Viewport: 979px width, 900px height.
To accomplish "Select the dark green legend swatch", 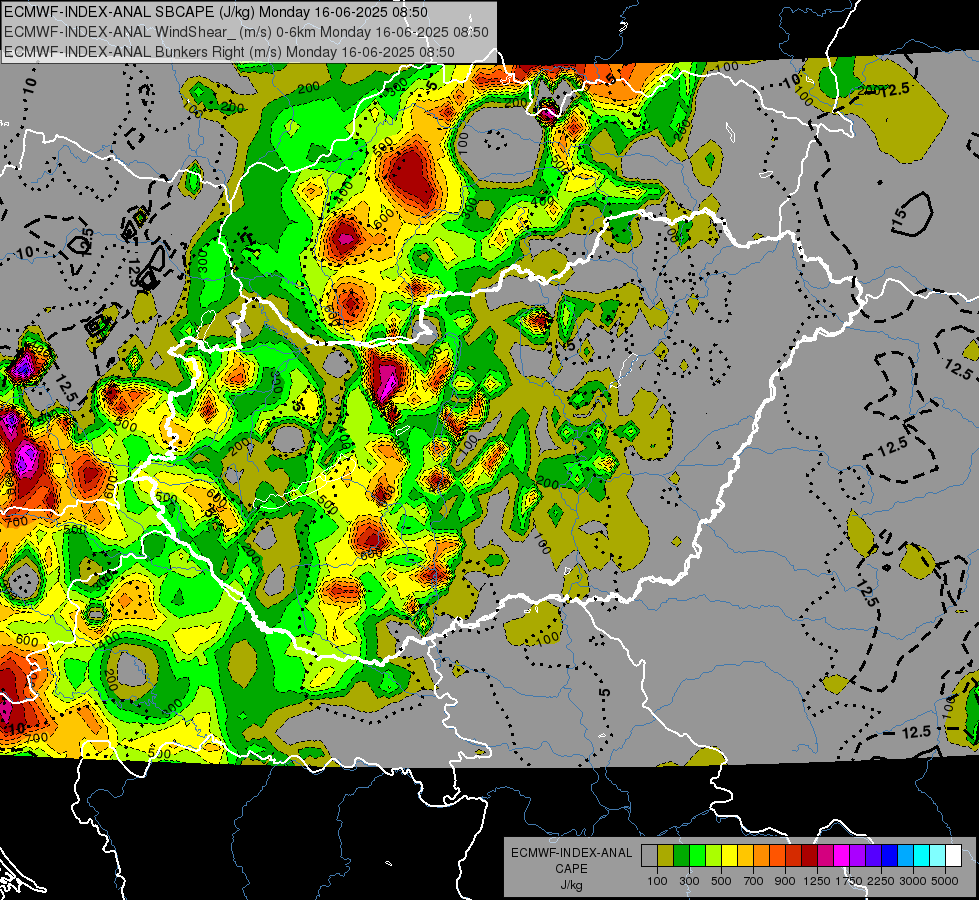I will coord(682,856).
